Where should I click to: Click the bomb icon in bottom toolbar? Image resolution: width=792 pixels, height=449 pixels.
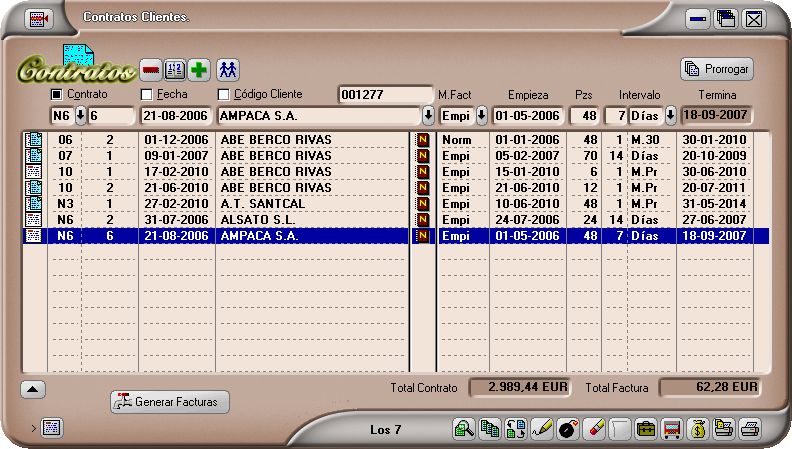click(567, 428)
